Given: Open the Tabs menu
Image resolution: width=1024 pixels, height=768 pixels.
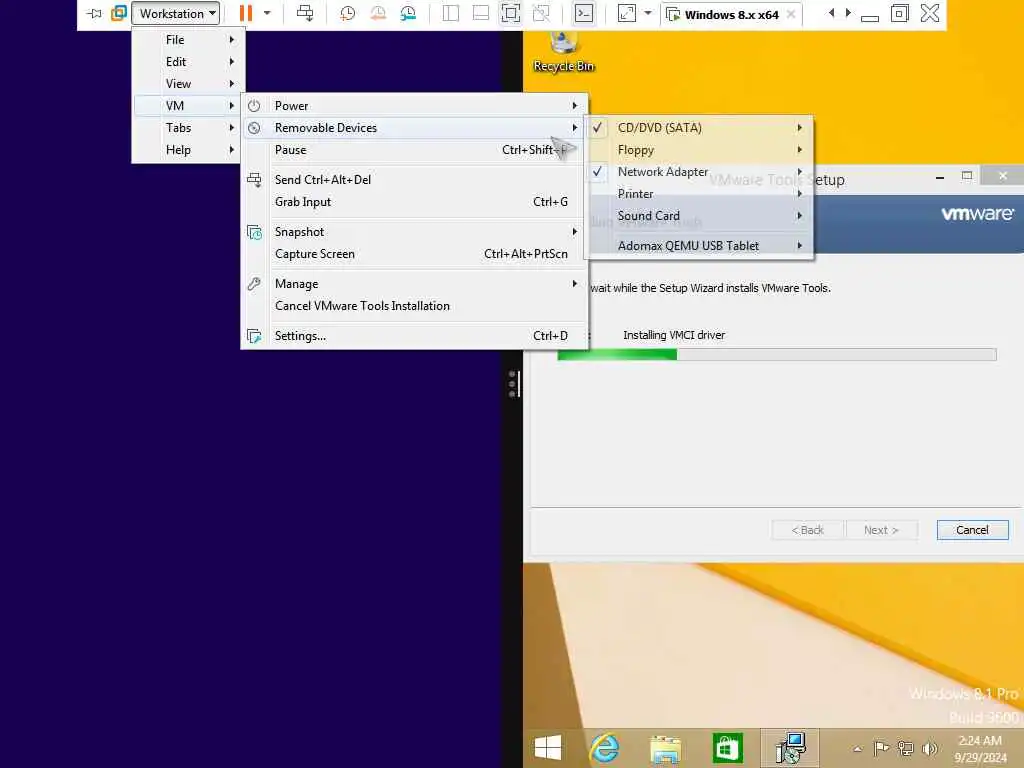Looking at the screenshot, I should click(188, 128).
